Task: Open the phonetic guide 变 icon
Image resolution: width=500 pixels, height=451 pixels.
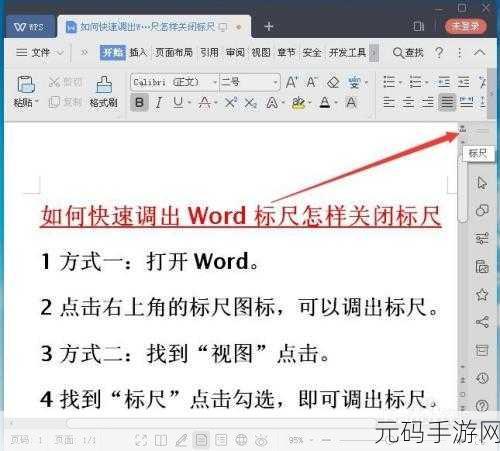Action: pos(354,82)
